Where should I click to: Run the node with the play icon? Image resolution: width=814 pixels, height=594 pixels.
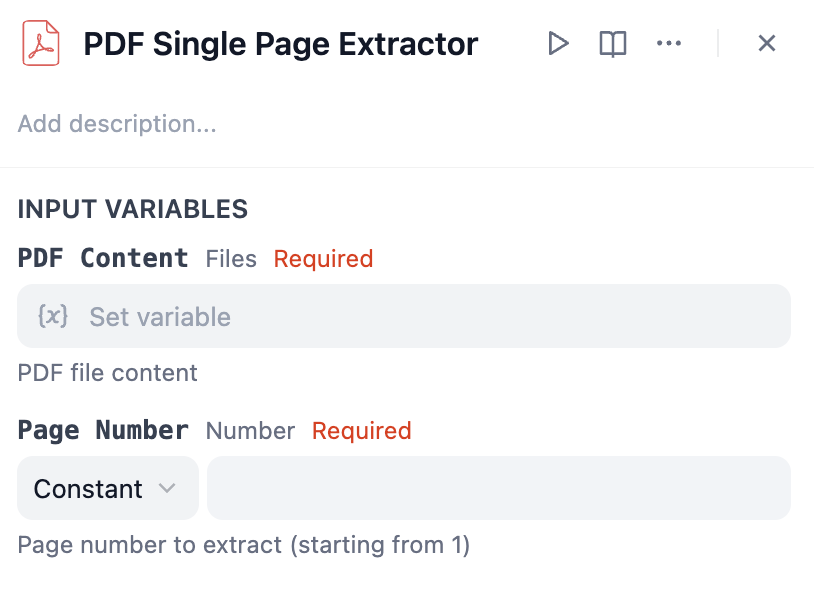558,43
